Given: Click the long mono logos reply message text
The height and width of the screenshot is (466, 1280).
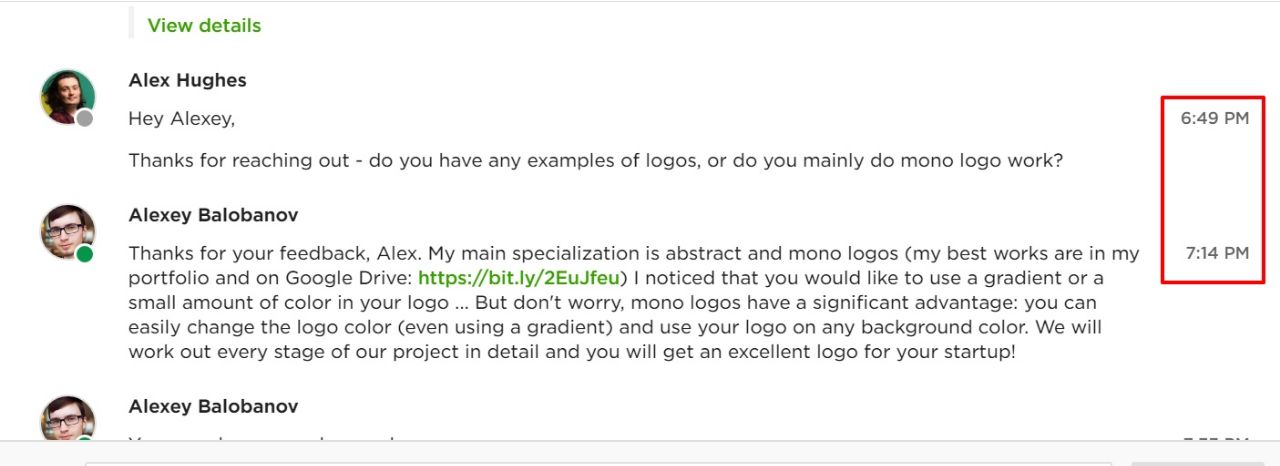Looking at the screenshot, I should coord(634,302).
